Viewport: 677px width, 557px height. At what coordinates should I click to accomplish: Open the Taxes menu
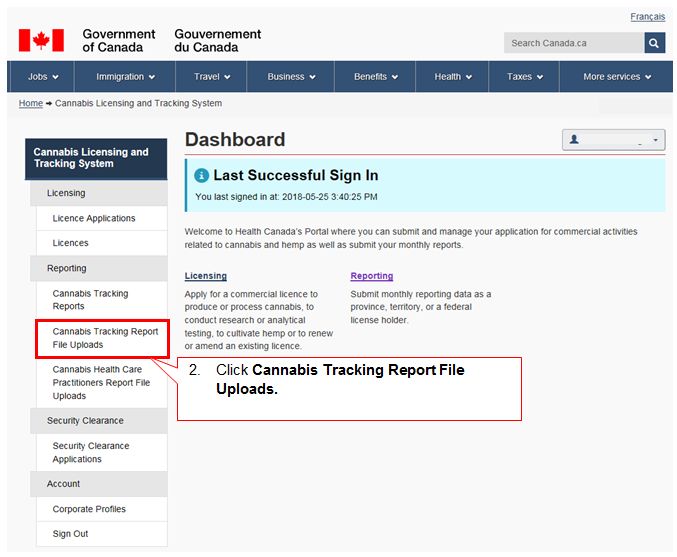click(525, 77)
